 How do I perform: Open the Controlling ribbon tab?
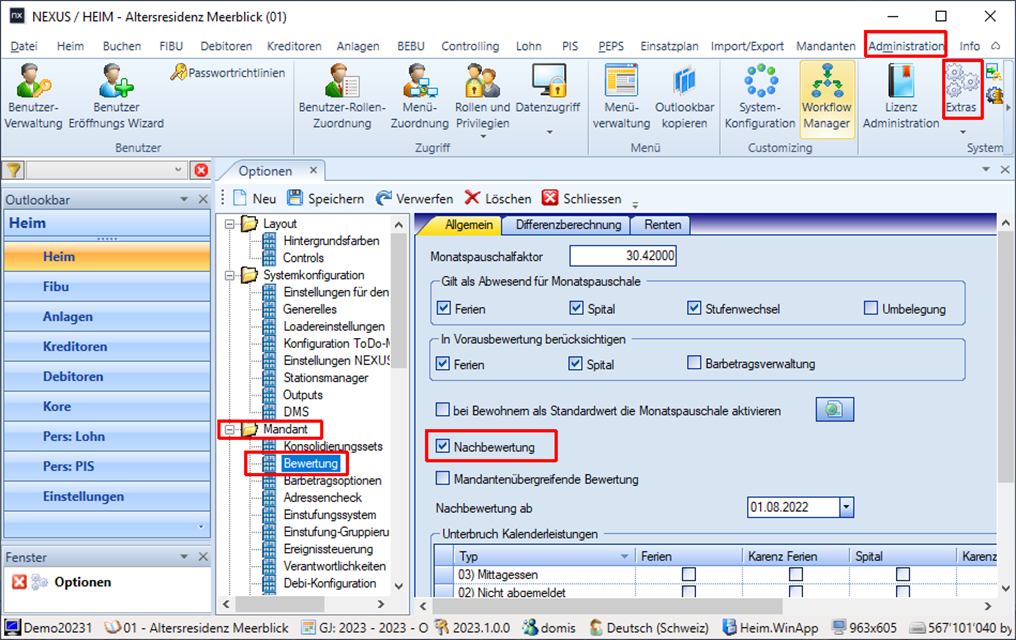tap(470, 46)
